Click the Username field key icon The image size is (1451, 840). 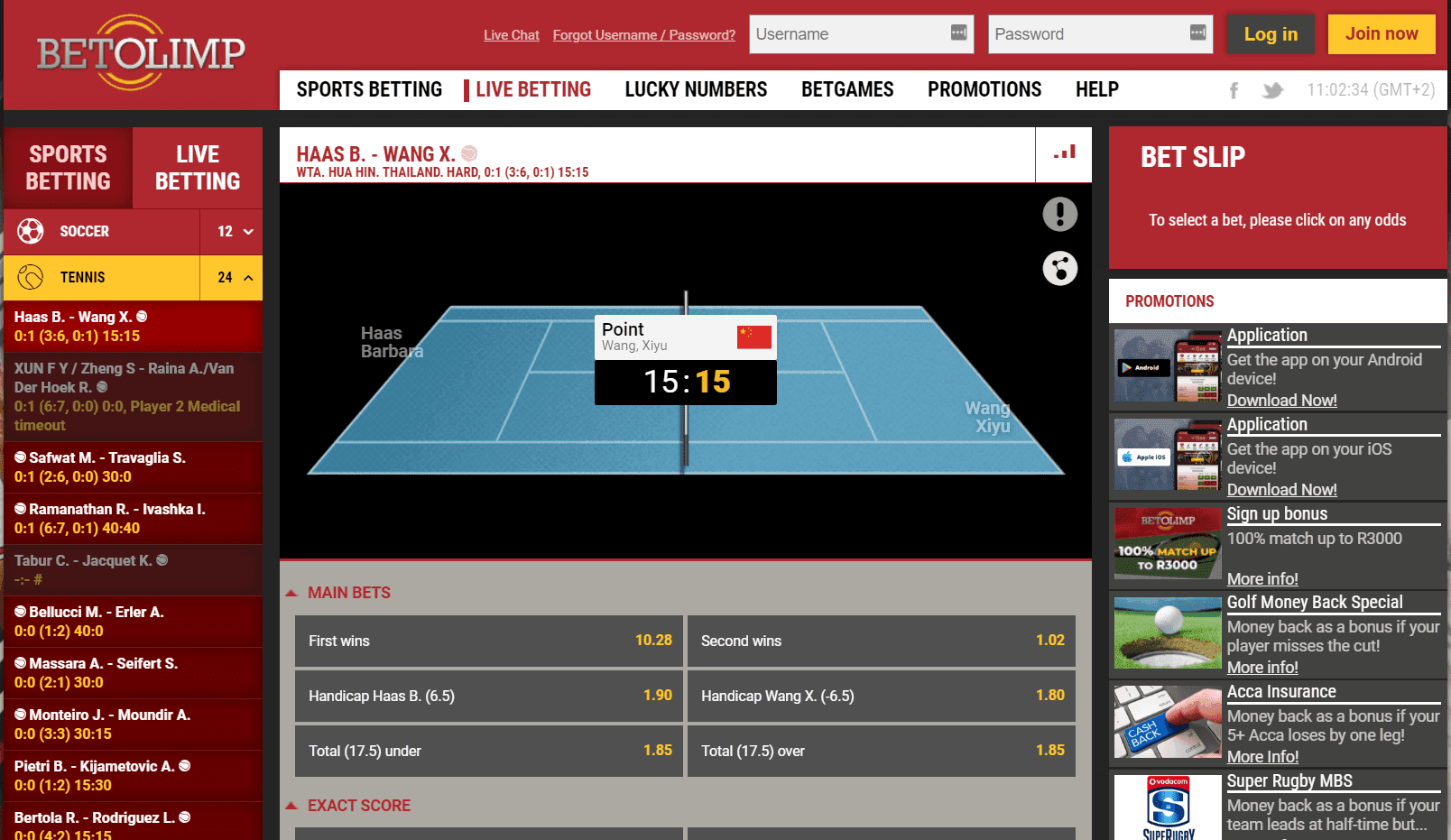[958, 32]
